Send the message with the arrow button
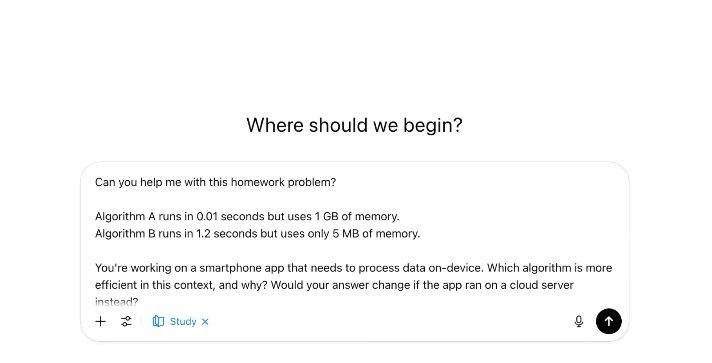 608,321
